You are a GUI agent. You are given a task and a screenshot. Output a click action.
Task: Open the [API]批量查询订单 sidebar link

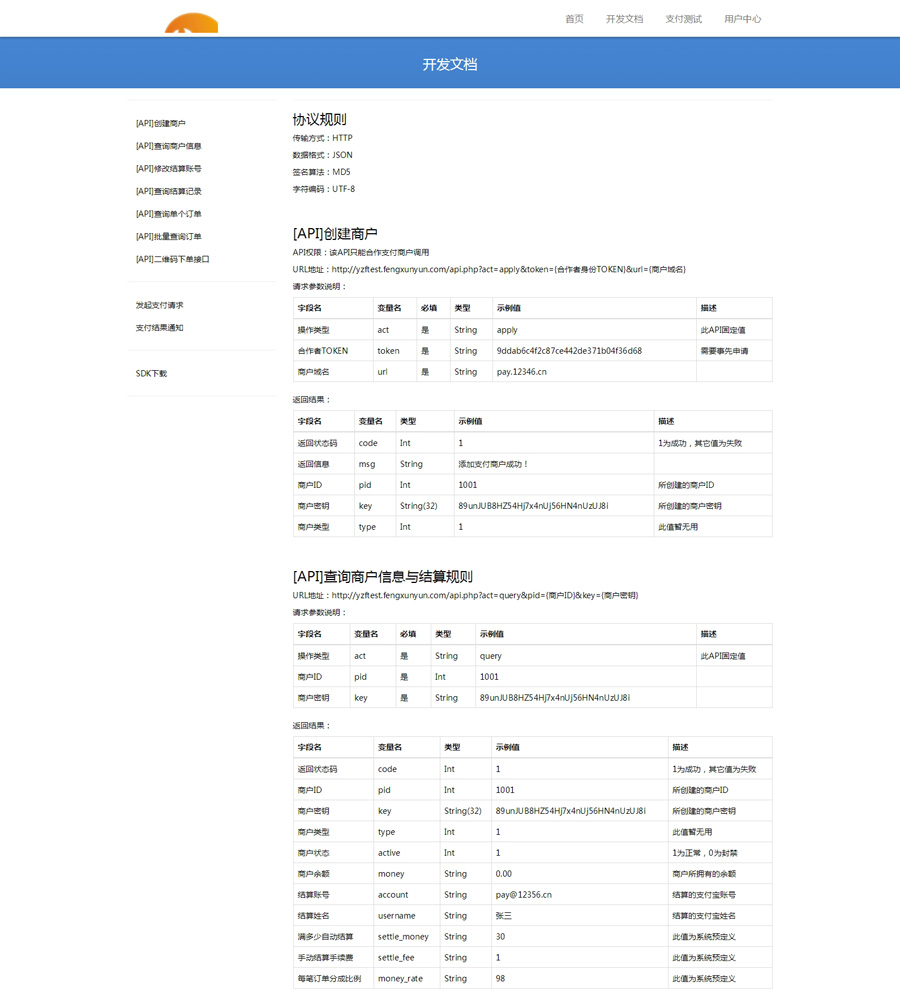click(x=169, y=237)
